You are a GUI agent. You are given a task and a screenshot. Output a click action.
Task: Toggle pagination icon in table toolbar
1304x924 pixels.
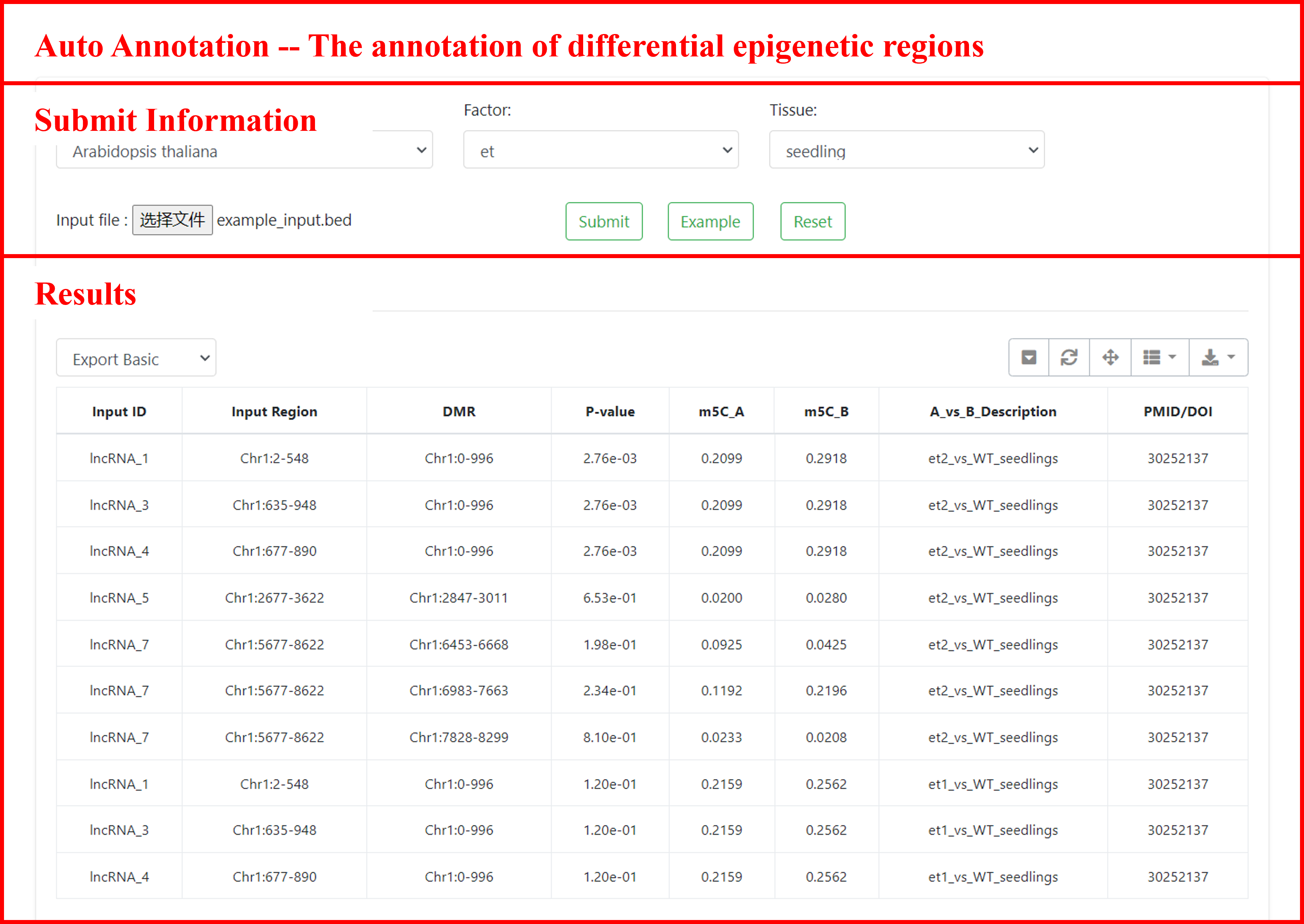pyautogui.click(x=1029, y=357)
